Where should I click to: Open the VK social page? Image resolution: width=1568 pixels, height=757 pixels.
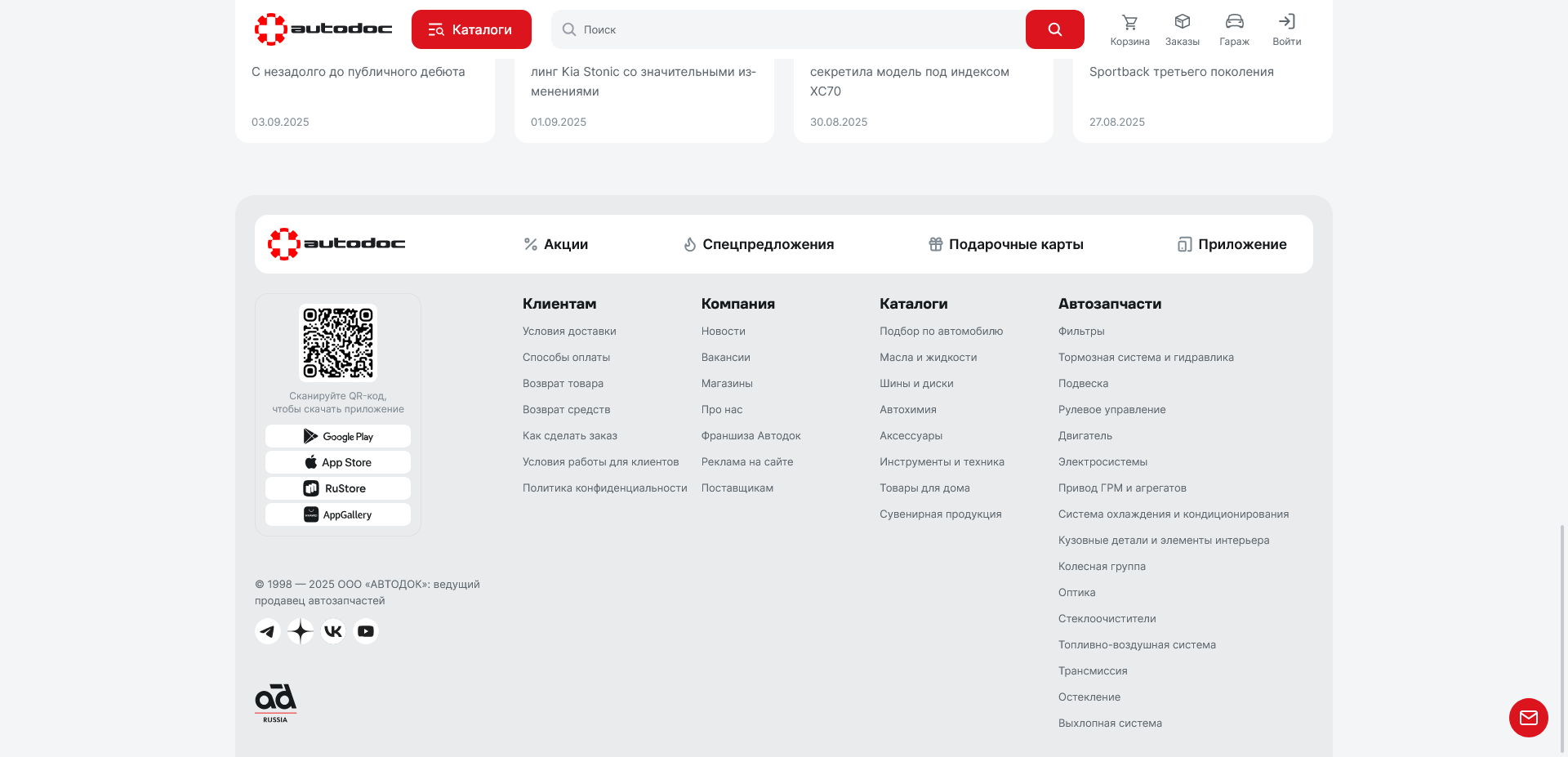tap(333, 631)
